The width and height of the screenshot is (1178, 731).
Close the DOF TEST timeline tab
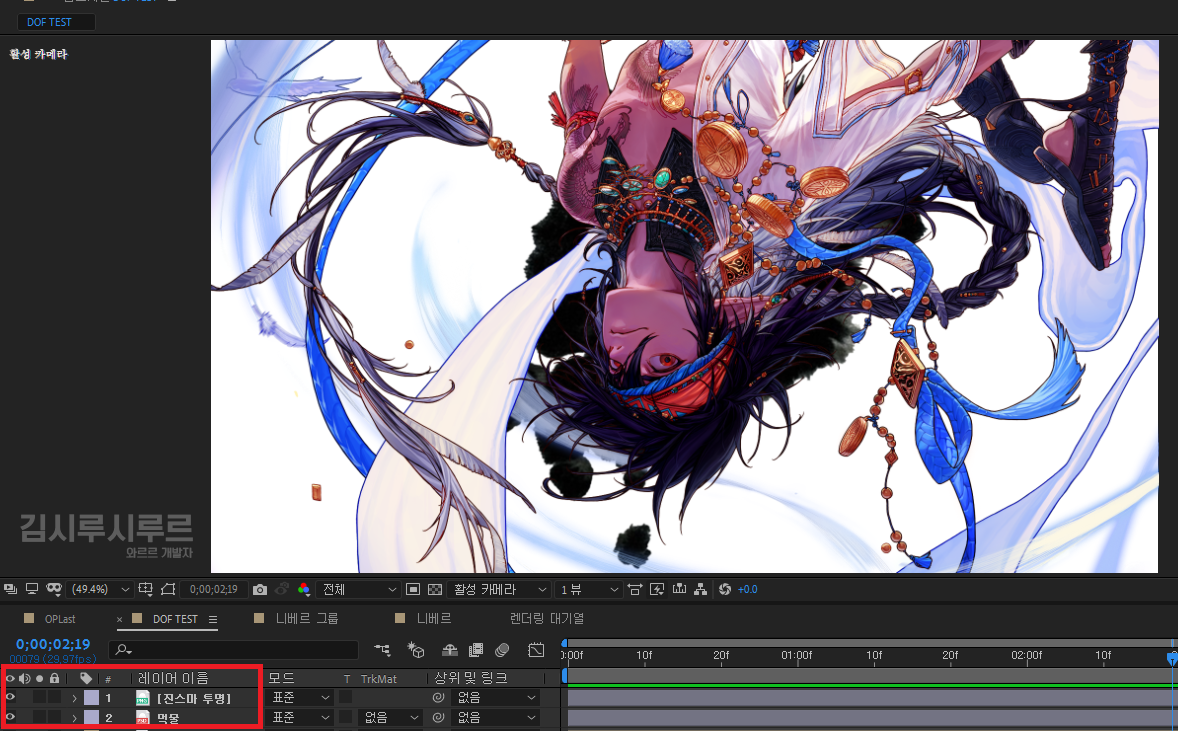click(119, 620)
